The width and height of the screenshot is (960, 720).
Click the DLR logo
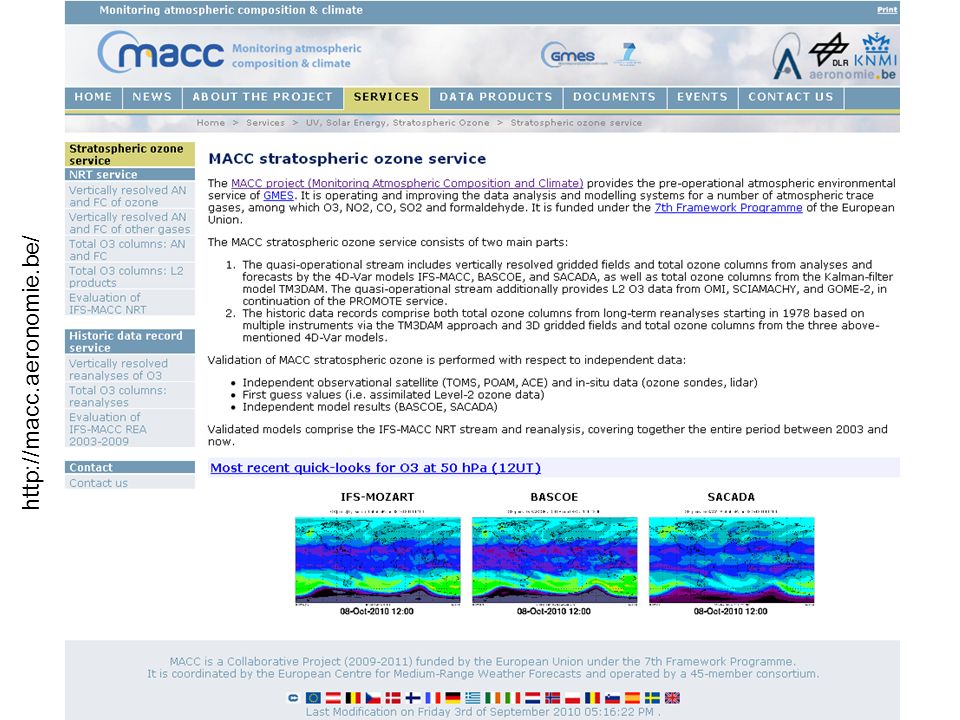point(830,50)
